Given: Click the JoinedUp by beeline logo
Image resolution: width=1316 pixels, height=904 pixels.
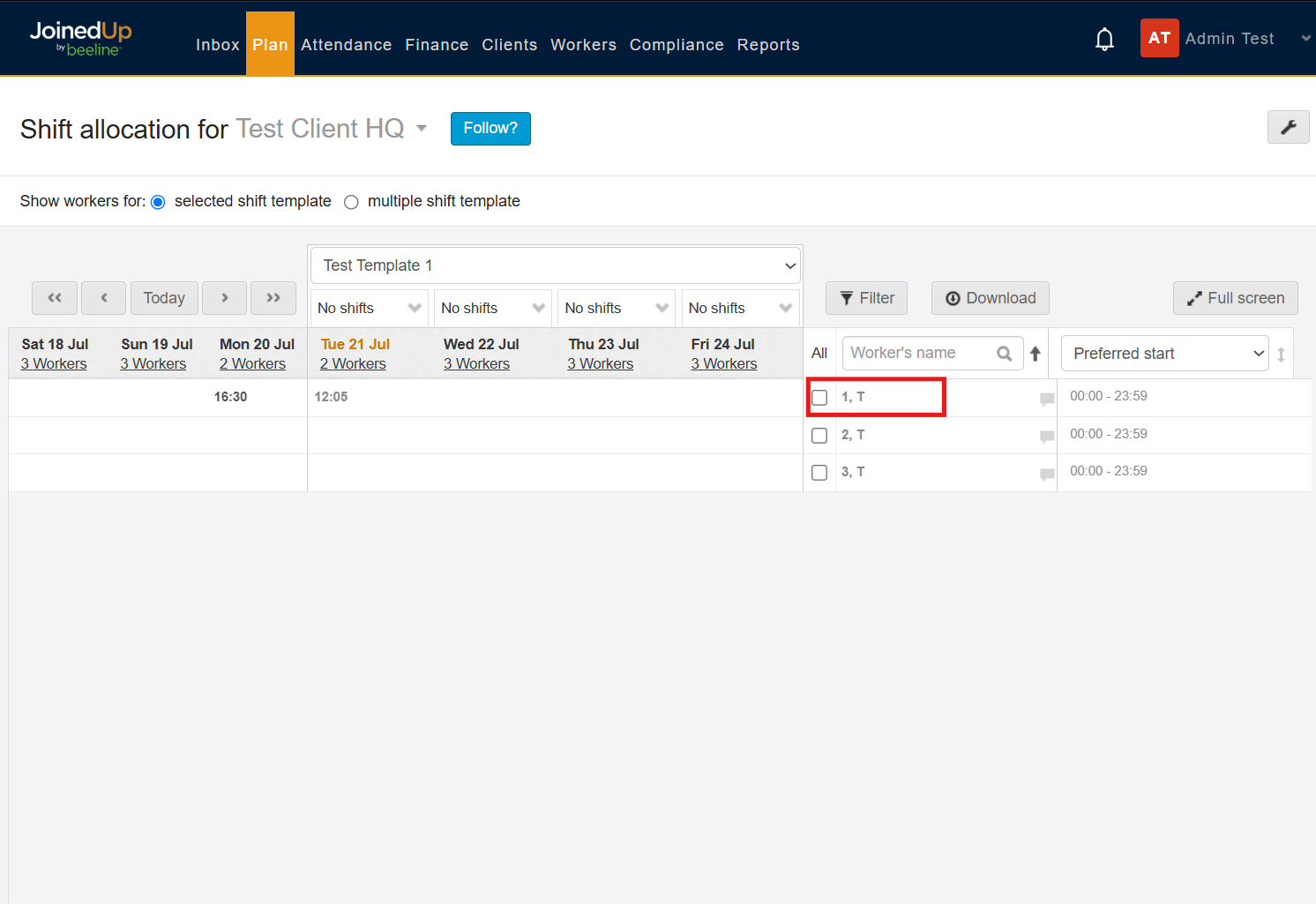Looking at the screenshot, I should coord(80,38).
